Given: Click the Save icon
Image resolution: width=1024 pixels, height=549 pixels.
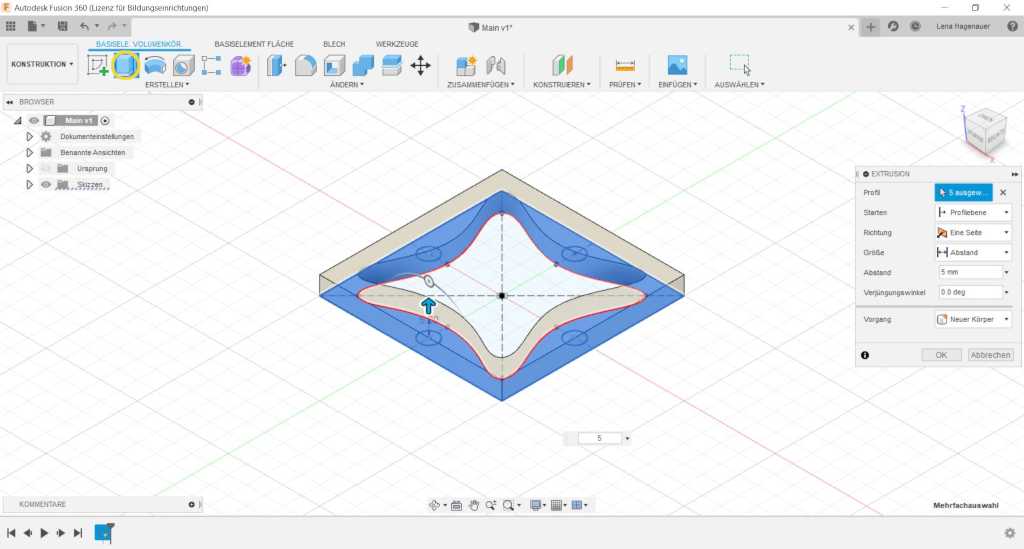Looking at the screenshot, I should click(x=63, y=26).
